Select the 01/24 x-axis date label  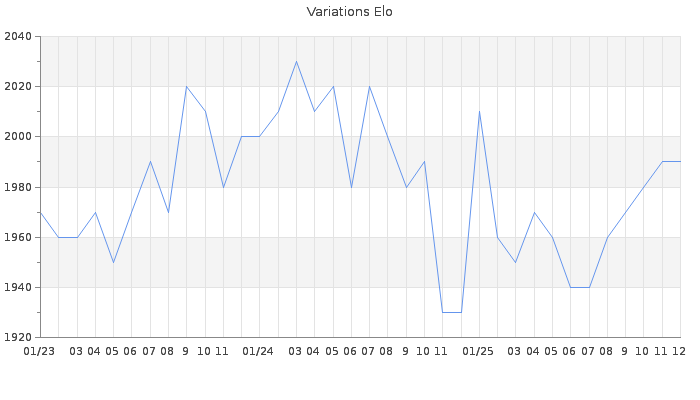258,352
